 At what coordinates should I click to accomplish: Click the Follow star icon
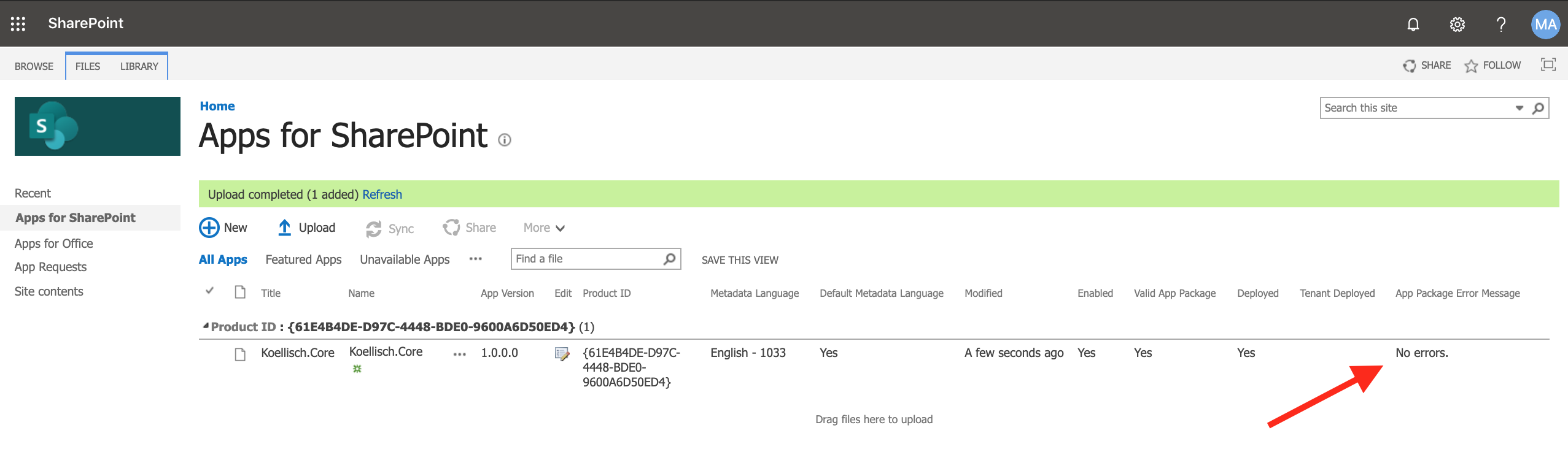click(1471, 66)
